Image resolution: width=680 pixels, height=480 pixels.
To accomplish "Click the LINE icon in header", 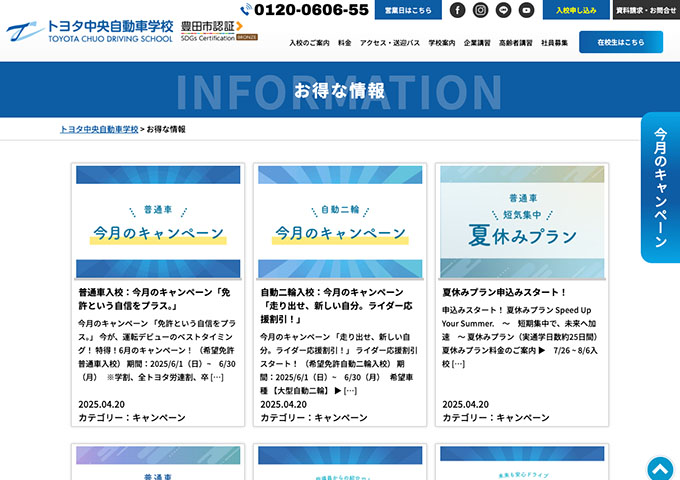I will point(503,10).
